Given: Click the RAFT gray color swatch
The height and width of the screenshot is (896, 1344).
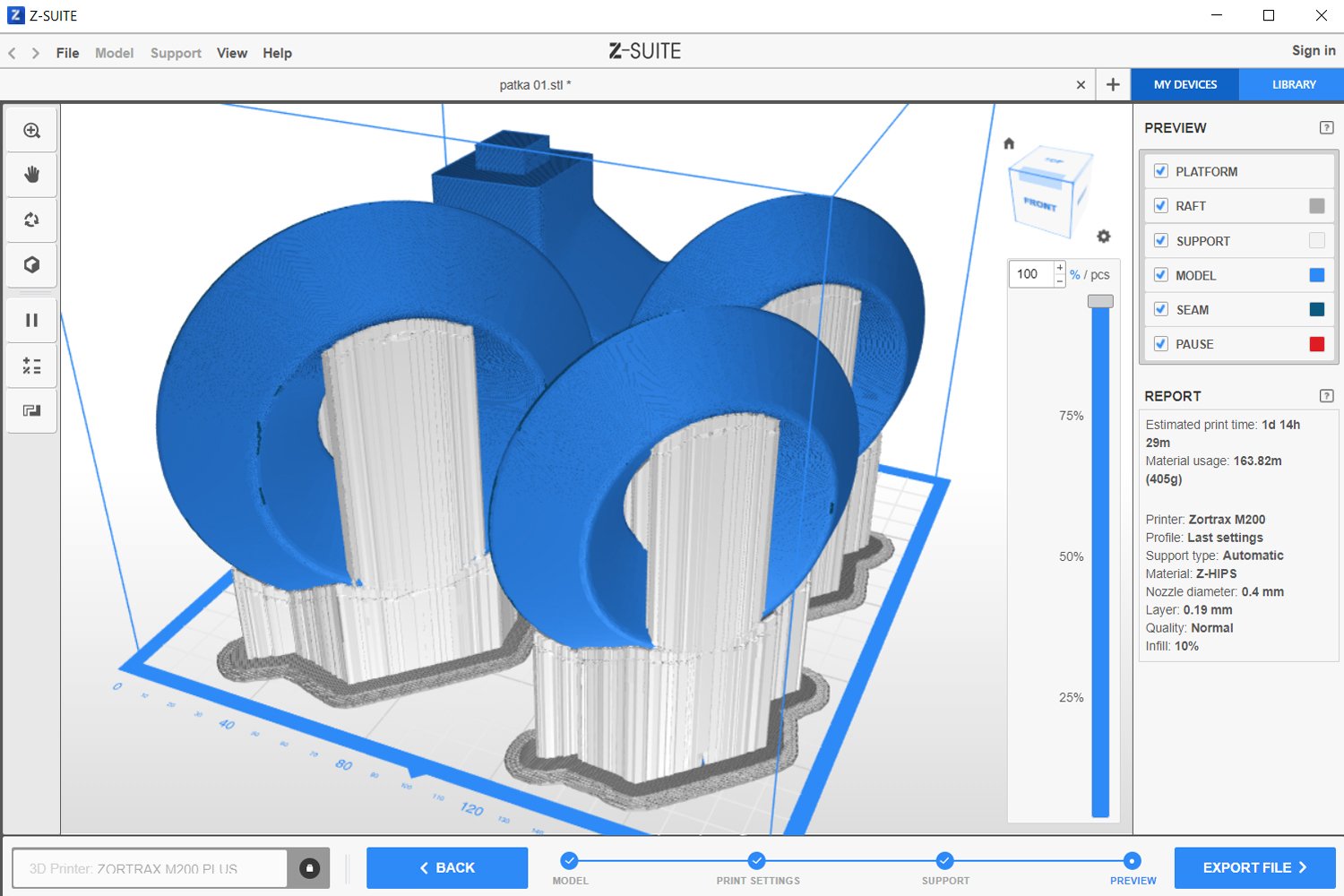Looking at the screenshot, I should 1317,206.
